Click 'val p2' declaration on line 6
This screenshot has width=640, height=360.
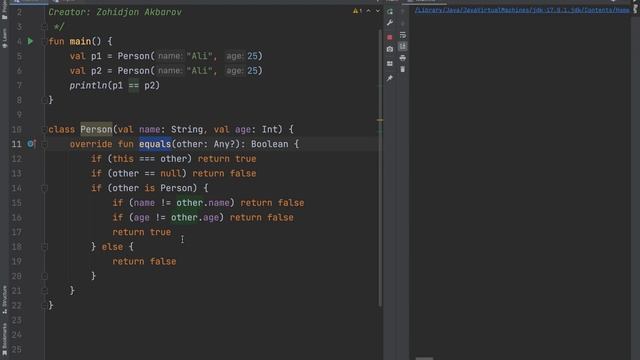pos(85,71)
